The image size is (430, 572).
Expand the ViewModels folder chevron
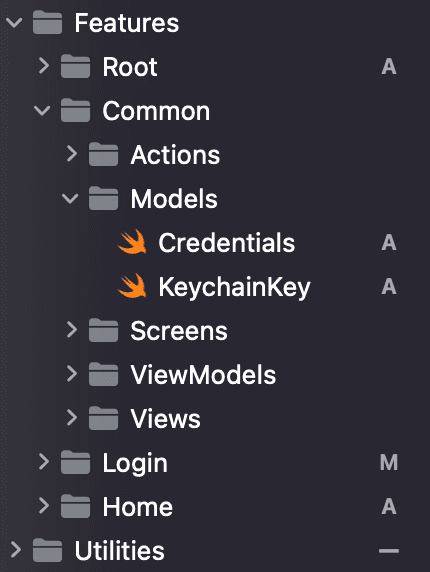click(x=72, y=374)
